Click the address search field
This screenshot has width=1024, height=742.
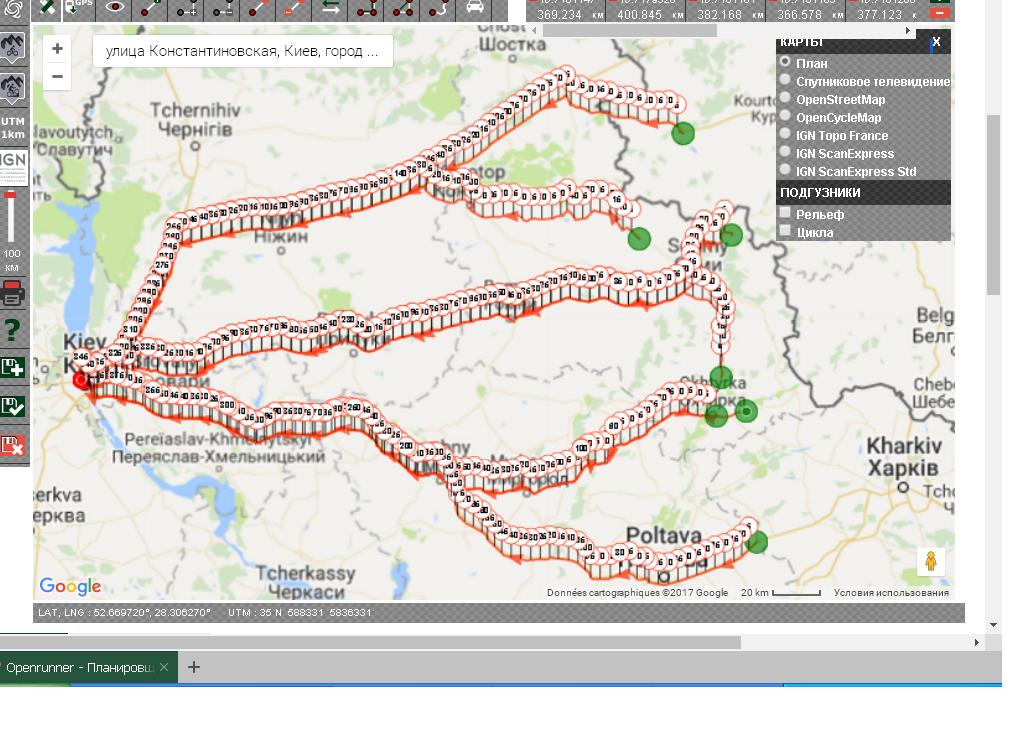pos(242,52)
